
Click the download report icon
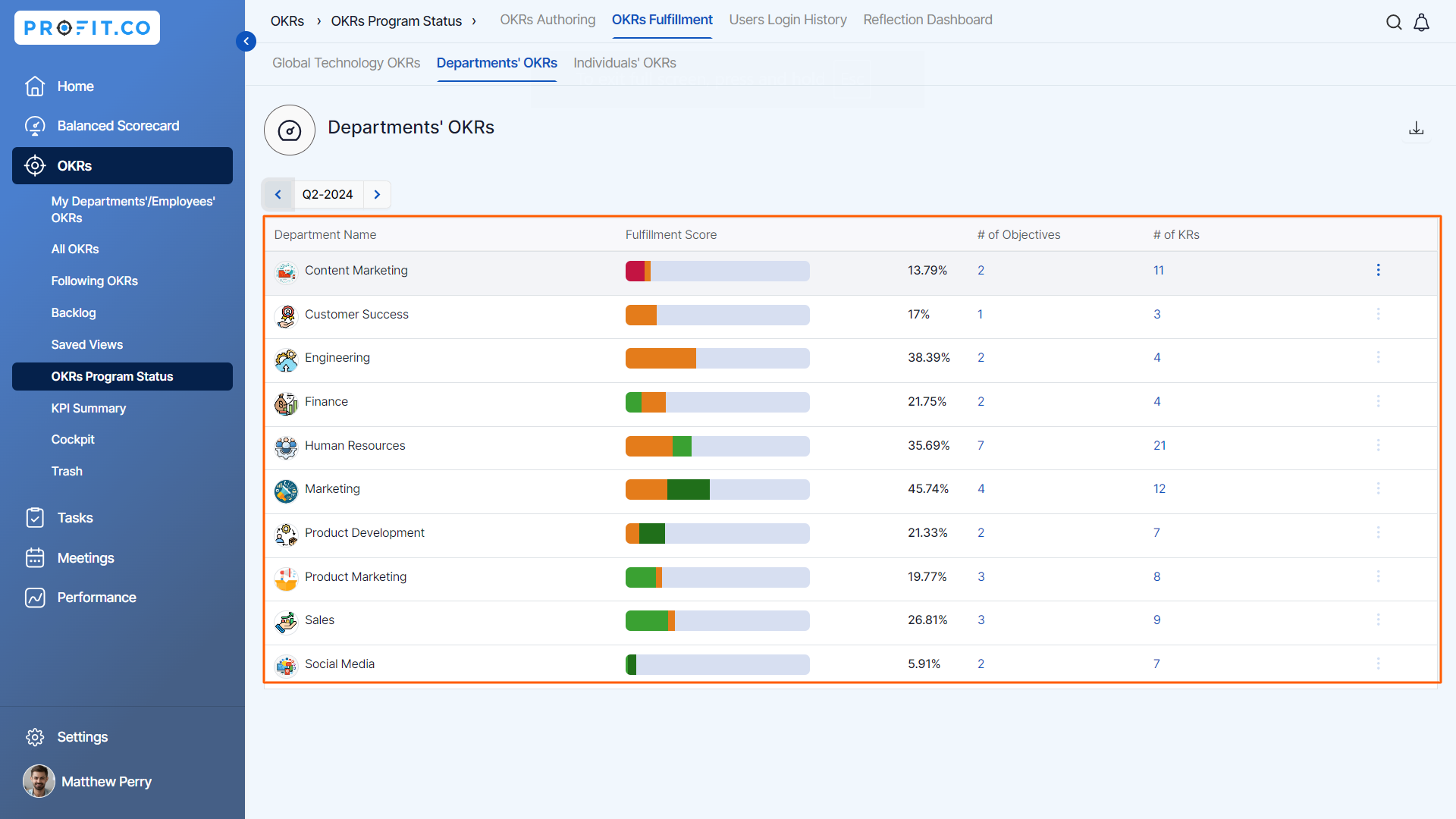coord(1416,128)
